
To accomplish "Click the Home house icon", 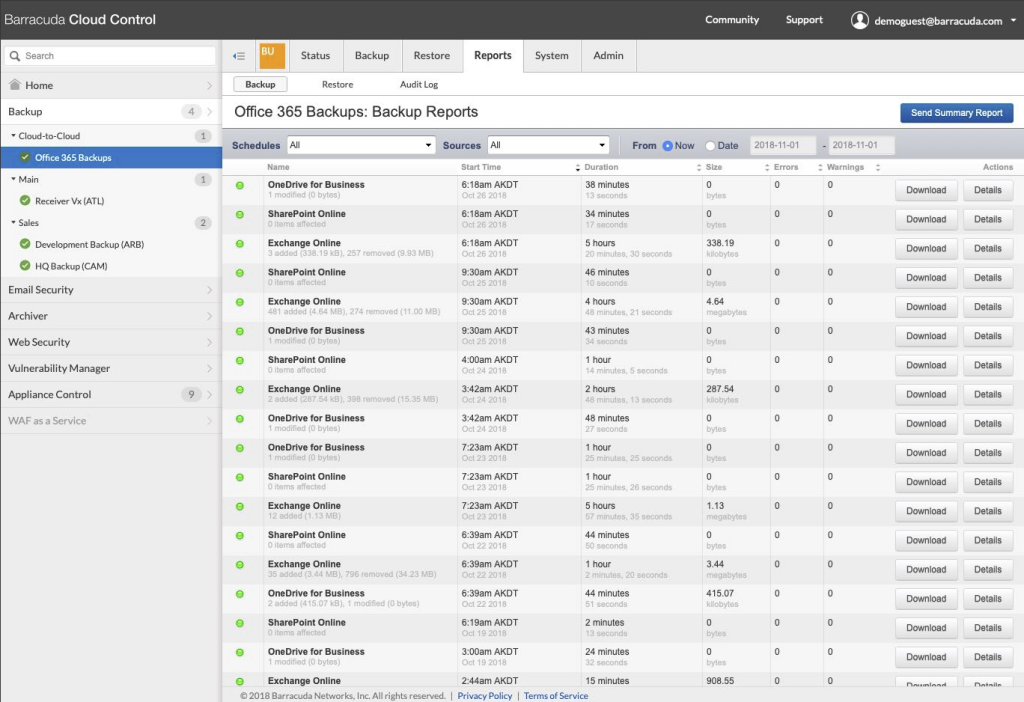I will [x=15, y=85].
